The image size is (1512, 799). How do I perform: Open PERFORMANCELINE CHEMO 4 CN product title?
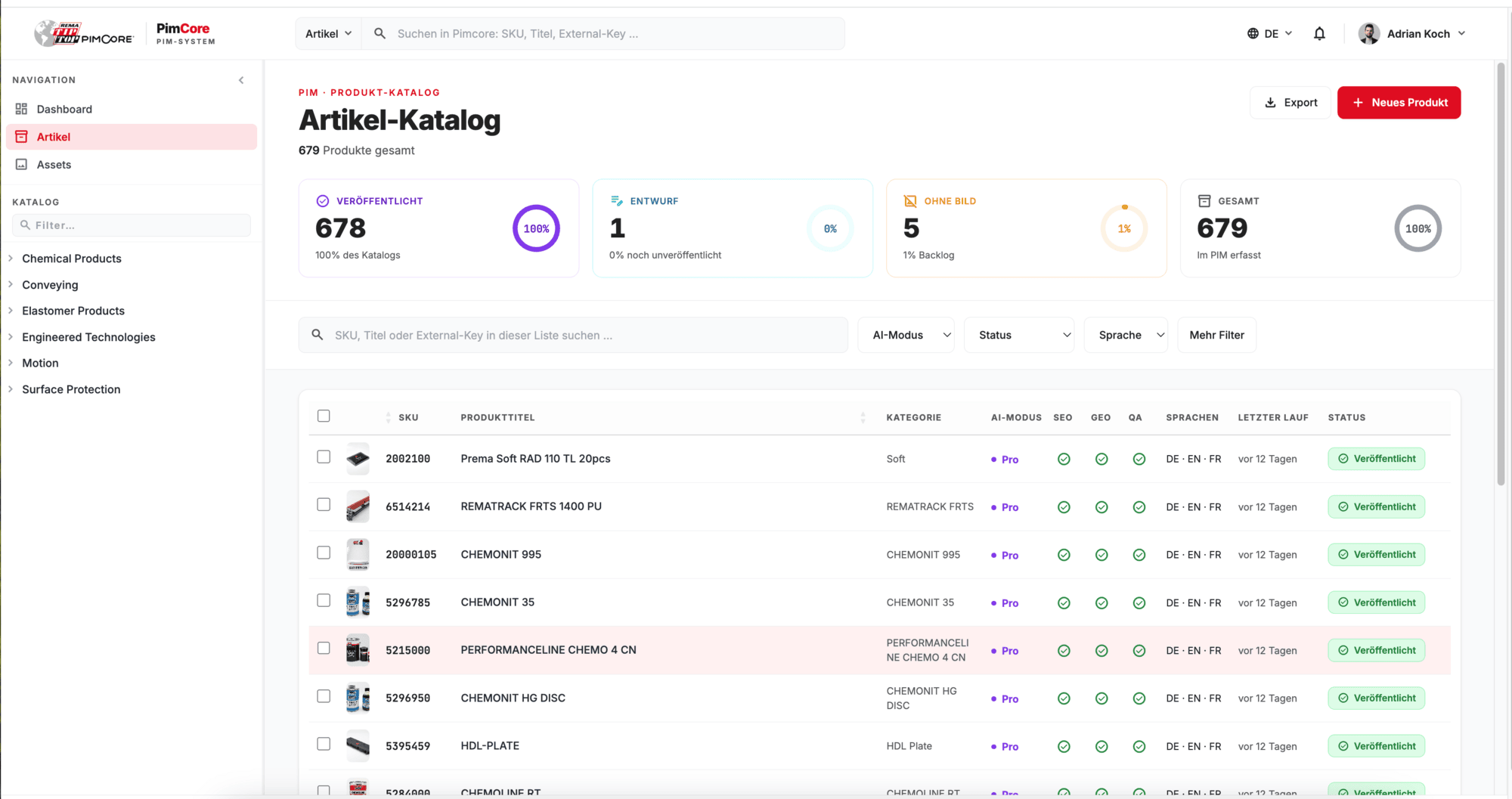pyautogui.click(x=548, y=650)
